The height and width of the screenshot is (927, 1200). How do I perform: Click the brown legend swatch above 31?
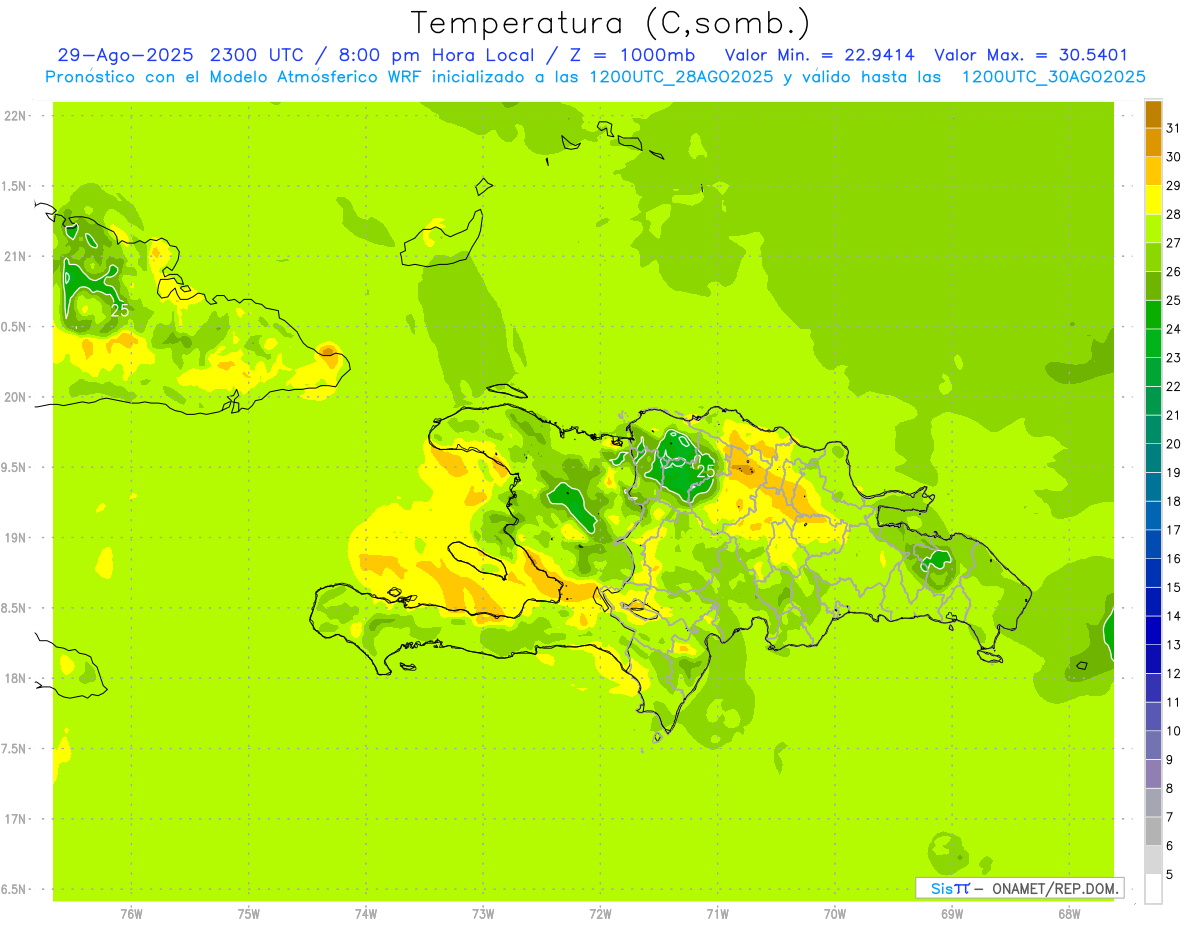click(1153, 114)
